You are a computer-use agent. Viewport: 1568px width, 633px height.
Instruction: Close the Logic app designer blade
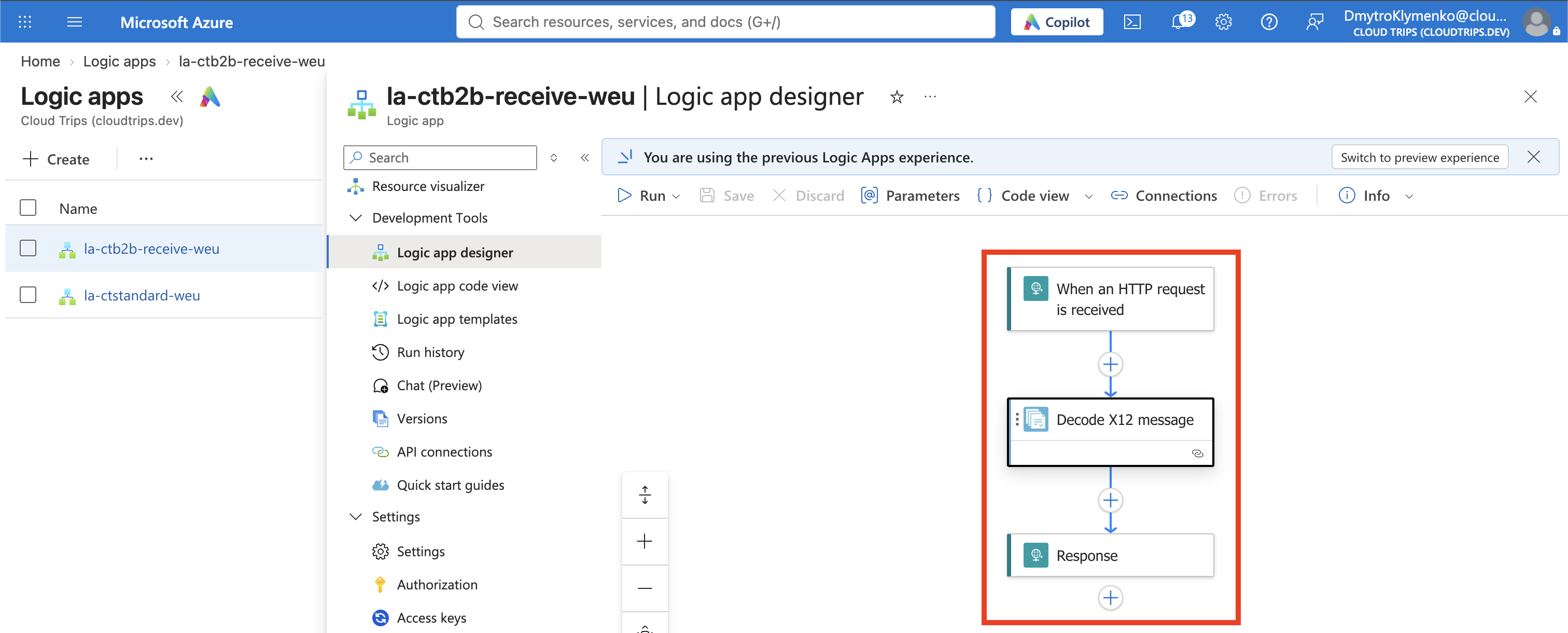pyautogui.click(x=1530, y=97)
